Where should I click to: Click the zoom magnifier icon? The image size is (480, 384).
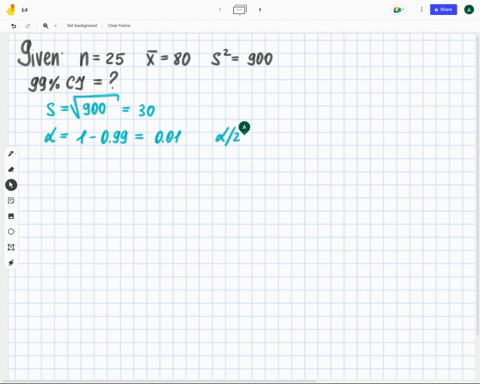pos(46,26)
